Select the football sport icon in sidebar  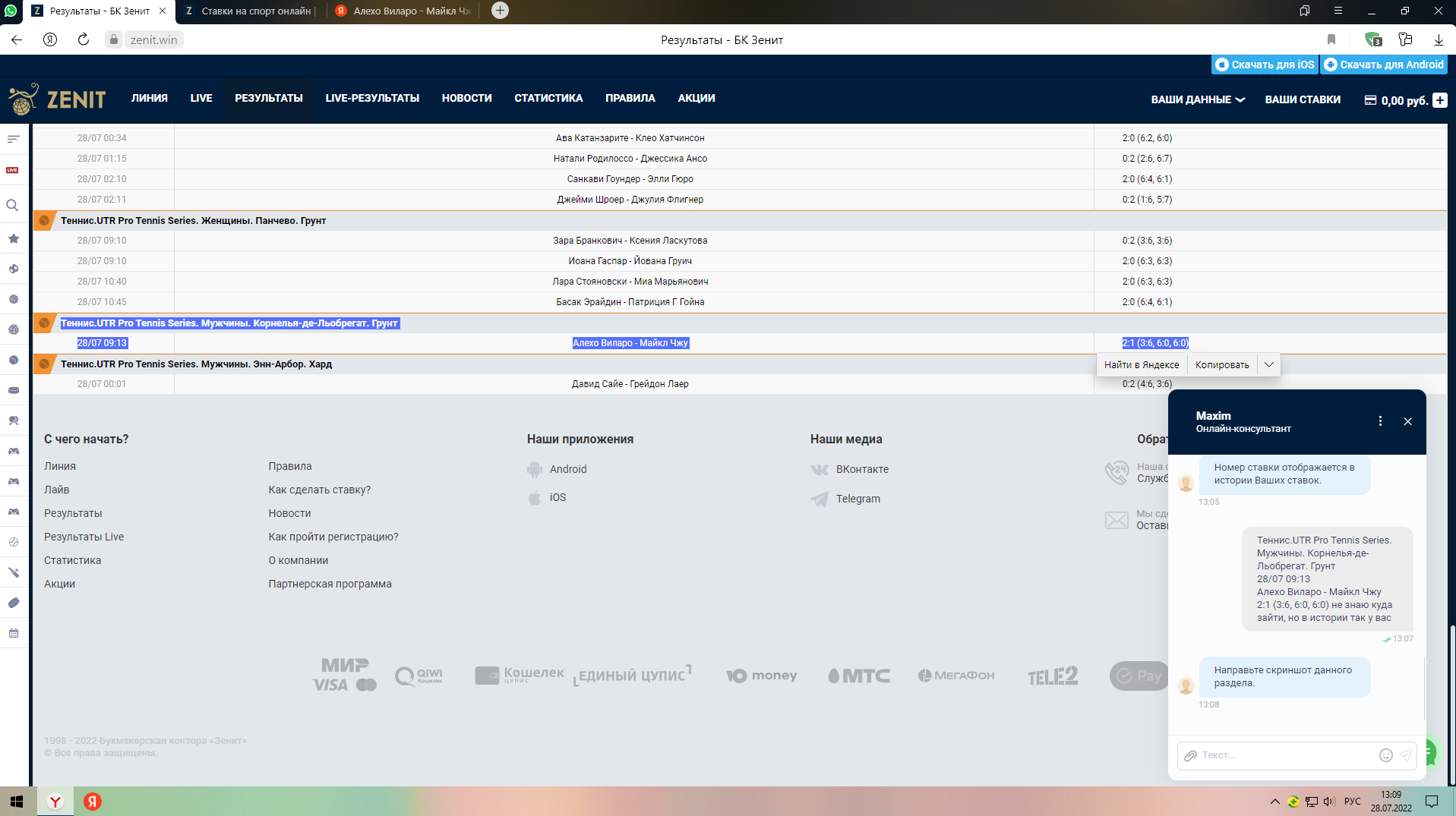(14, 269)
